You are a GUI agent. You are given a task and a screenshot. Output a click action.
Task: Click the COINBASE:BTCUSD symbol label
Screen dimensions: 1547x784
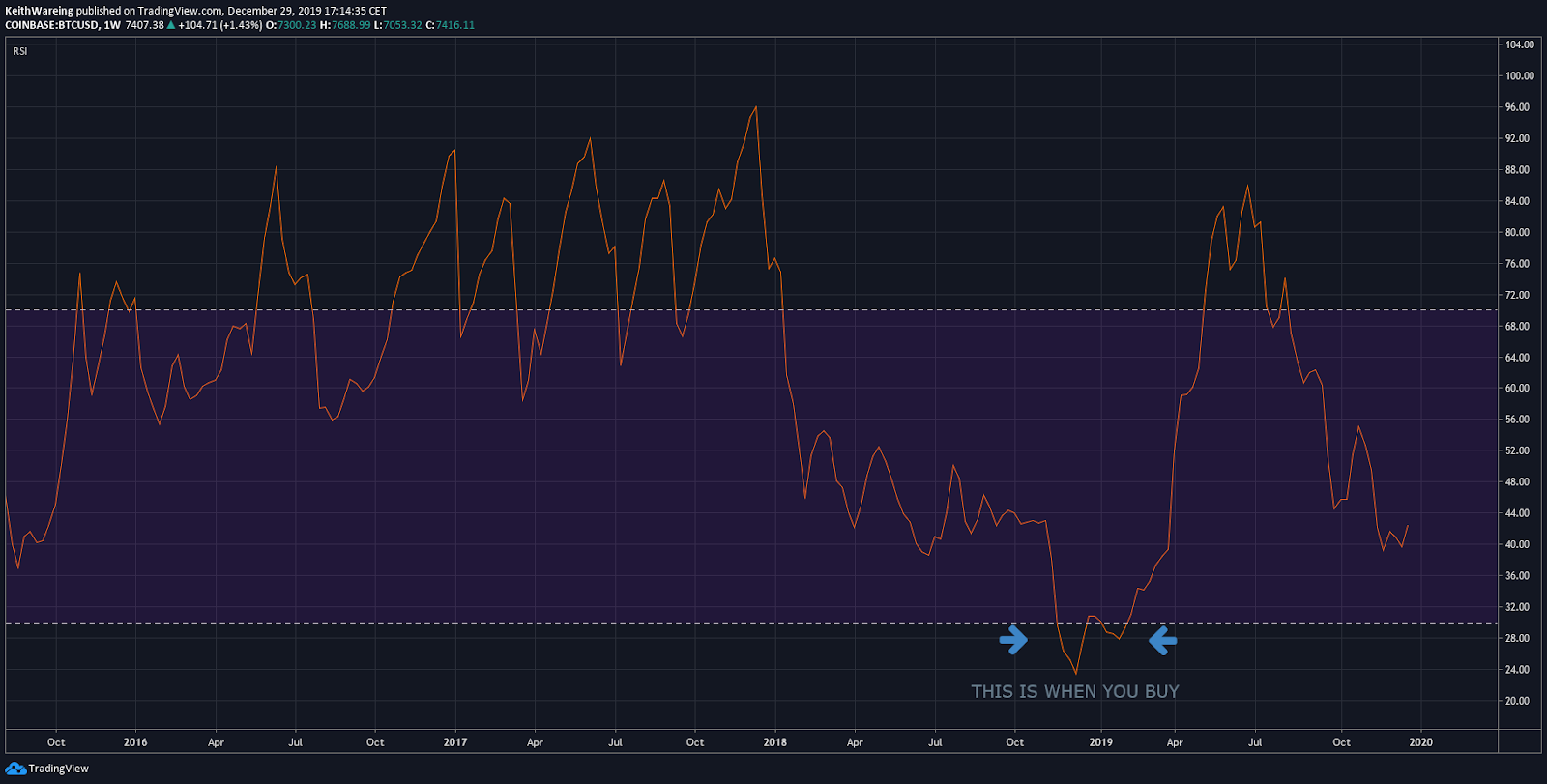coord(51,25)
